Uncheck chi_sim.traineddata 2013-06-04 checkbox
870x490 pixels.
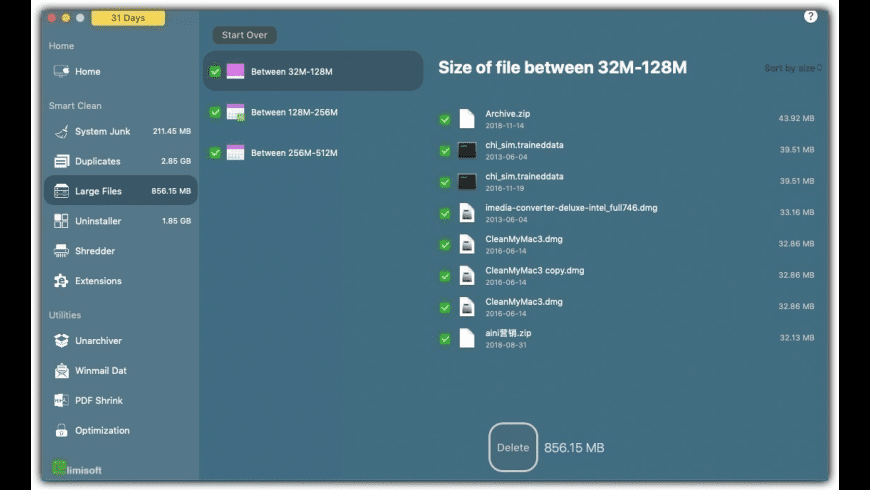pos(445,151)
